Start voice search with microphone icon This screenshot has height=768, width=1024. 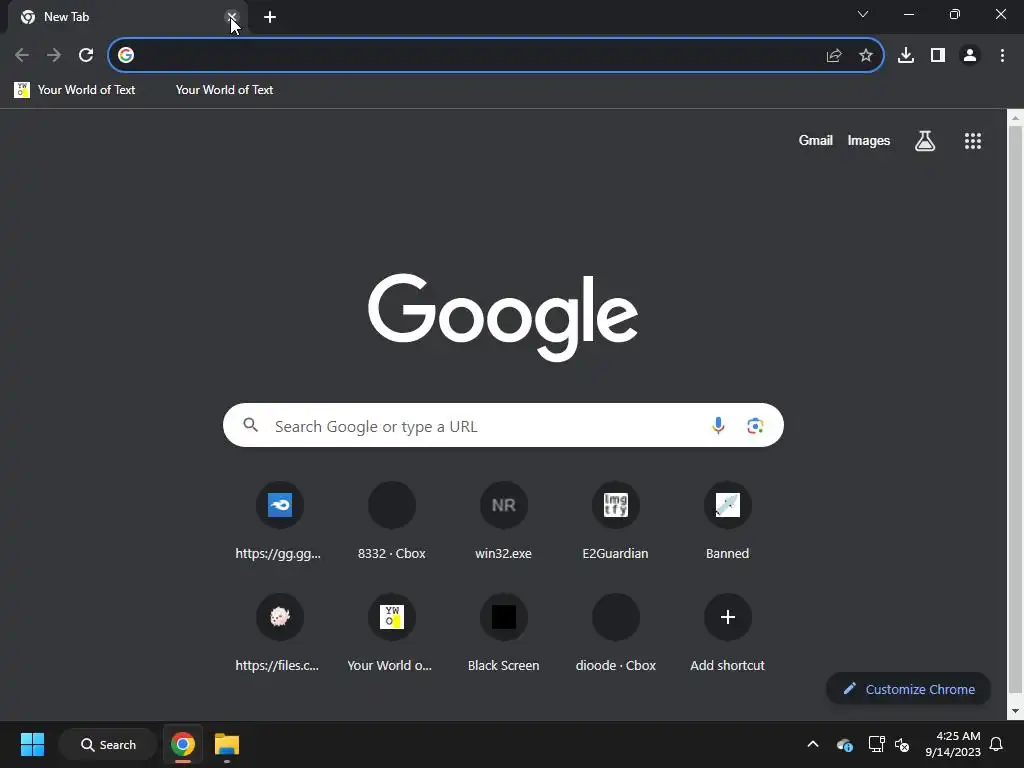pyautogui.click(x=718, y=426)
